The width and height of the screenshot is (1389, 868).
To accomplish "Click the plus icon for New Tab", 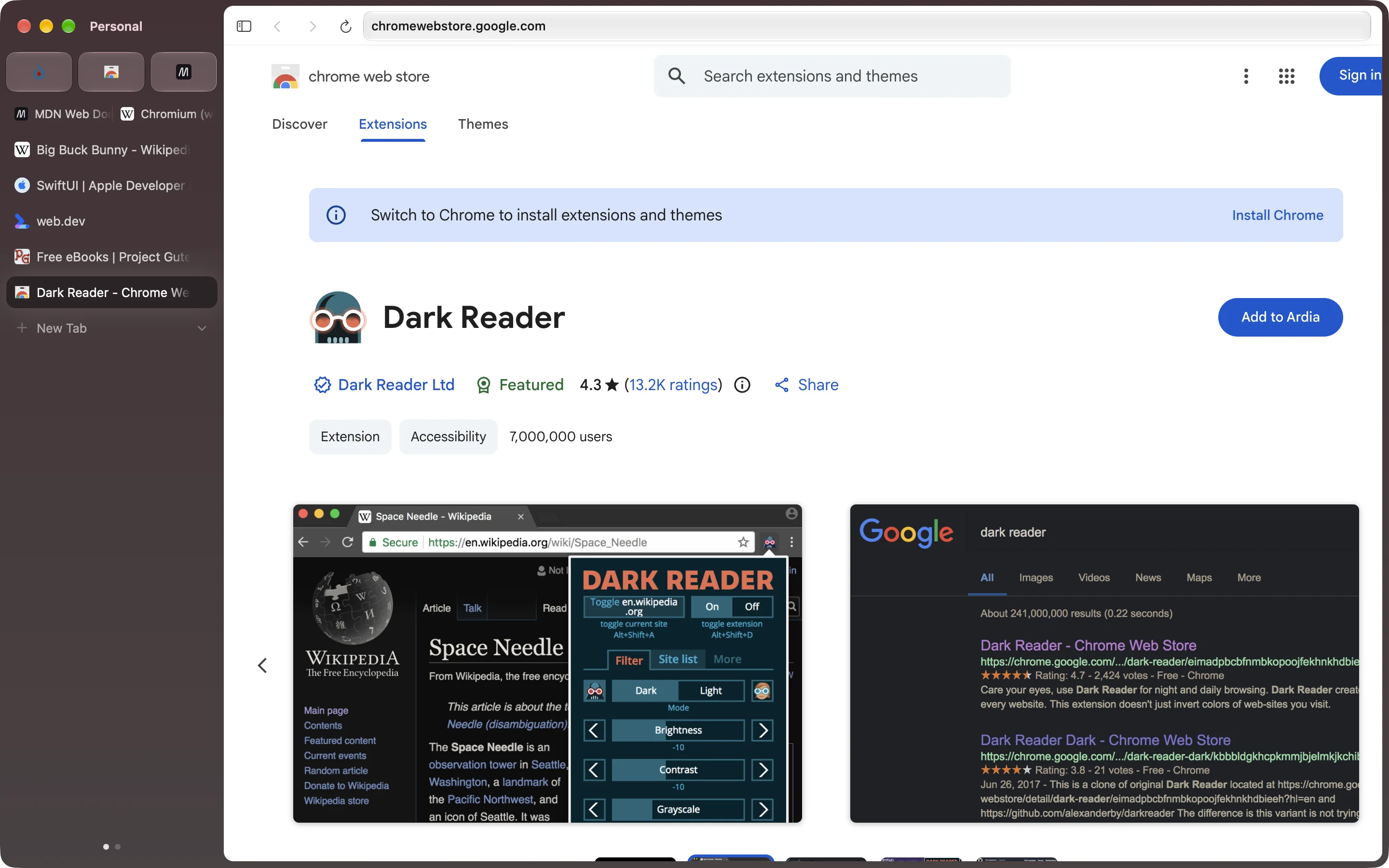I will coord(22,328).
